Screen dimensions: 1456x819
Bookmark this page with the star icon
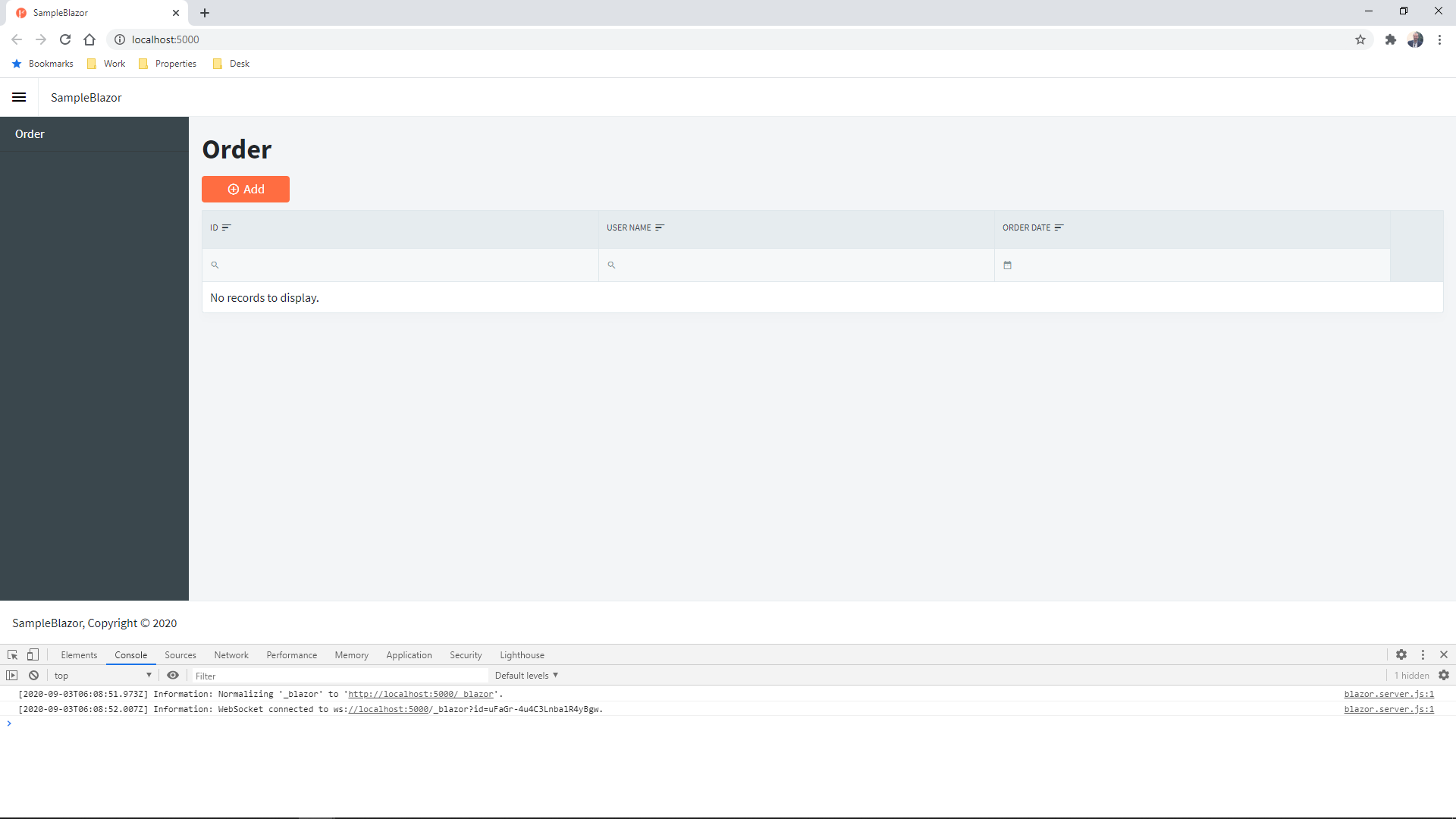(1360, 39)
